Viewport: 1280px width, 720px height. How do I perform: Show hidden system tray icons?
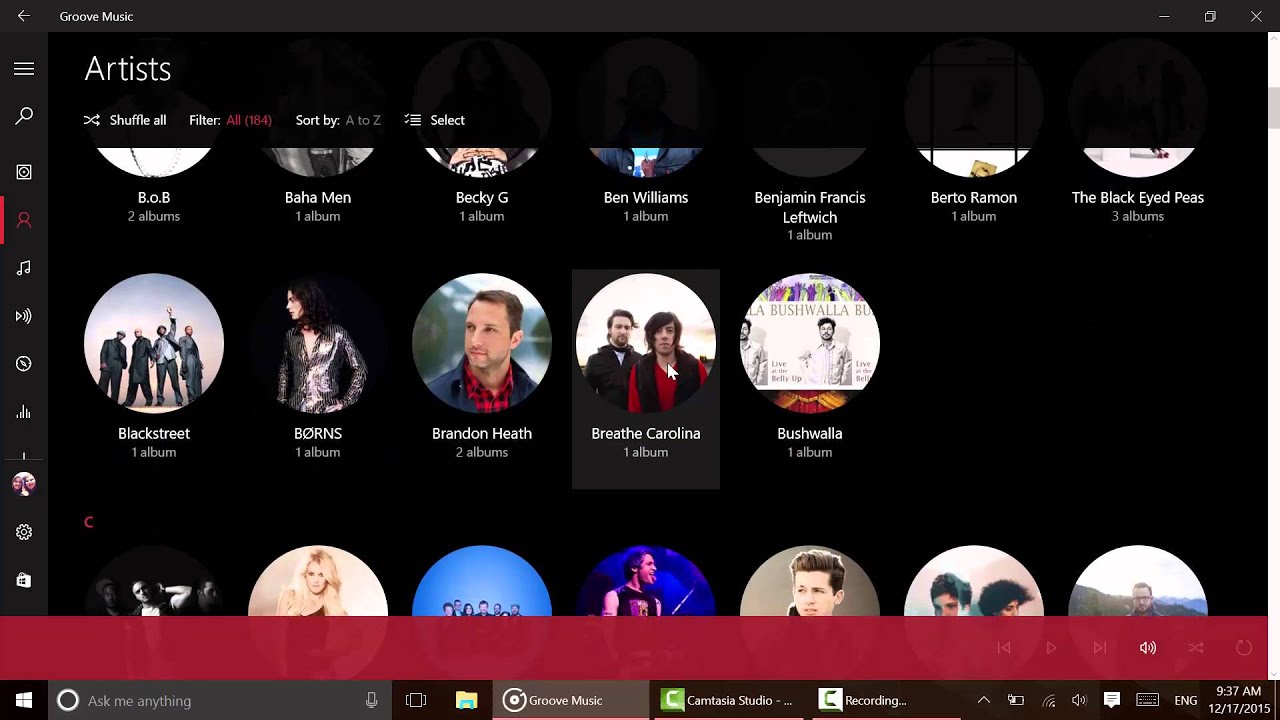coord(984,700)
